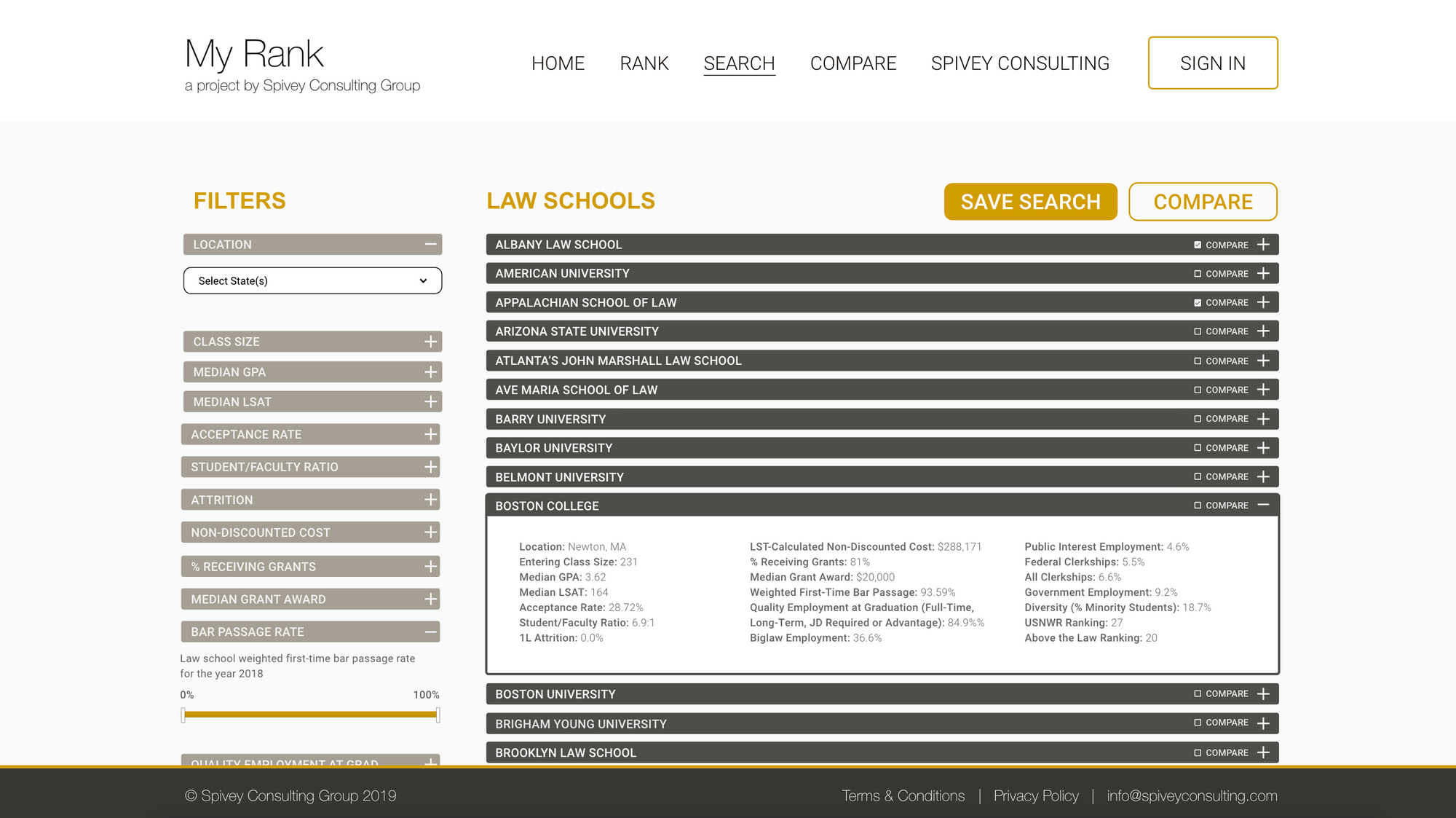Visit Spivey Consulting nav link
The image size is (1456, 818).
tap(1020, 63)
